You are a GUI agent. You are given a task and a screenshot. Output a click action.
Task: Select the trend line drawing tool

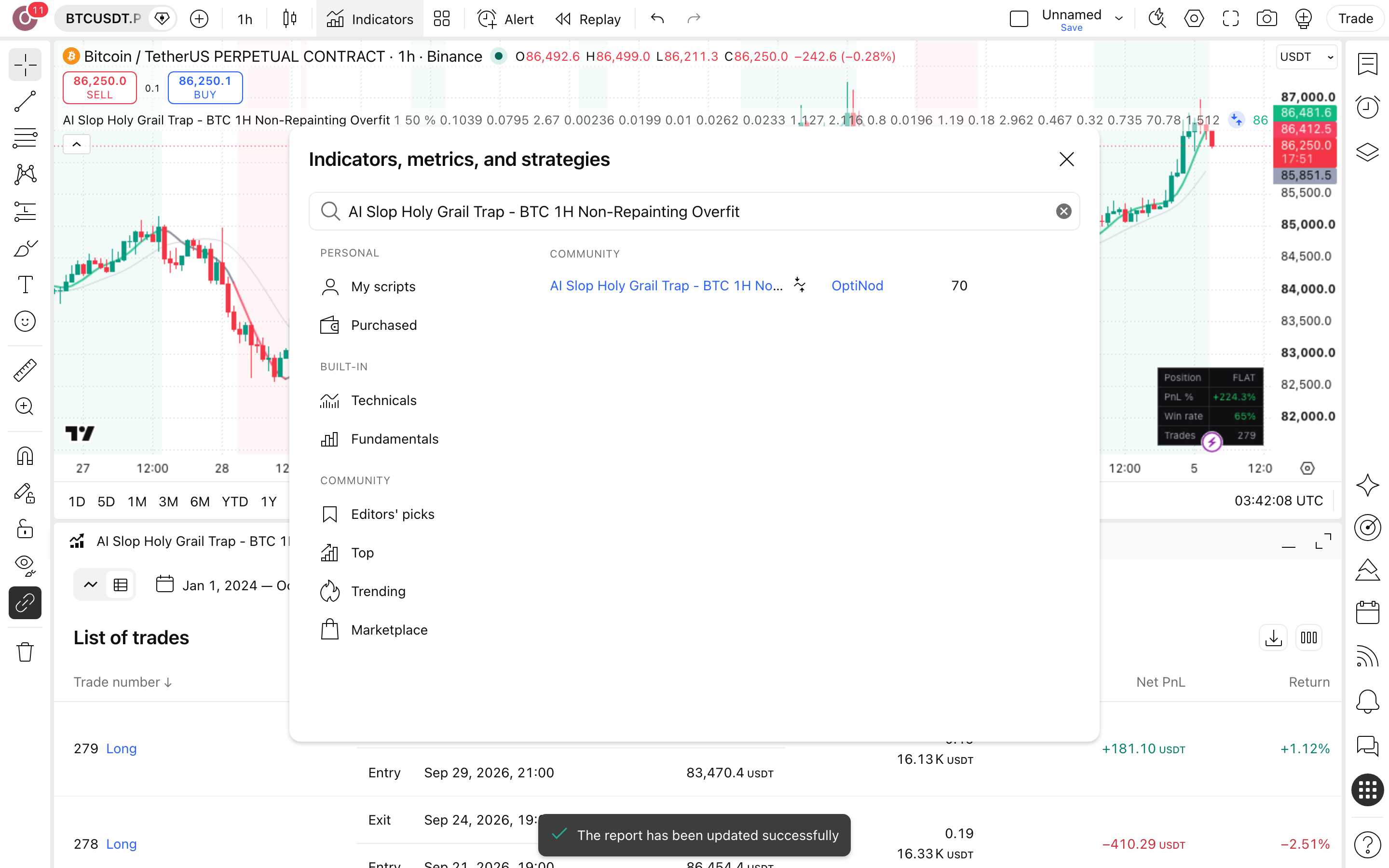(25, 101)
